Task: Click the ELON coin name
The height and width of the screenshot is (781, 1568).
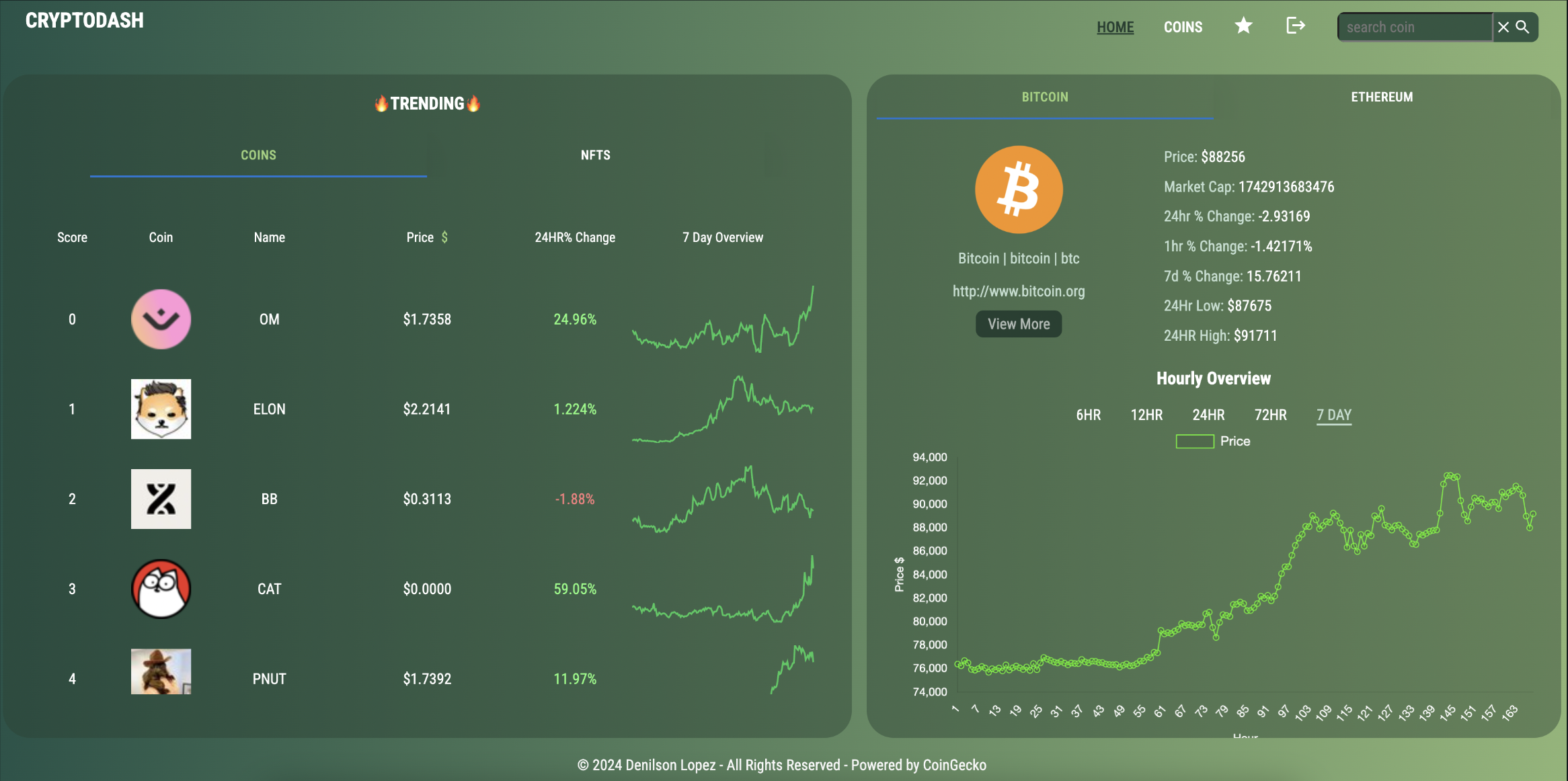Action: click(x=269, y=409)
